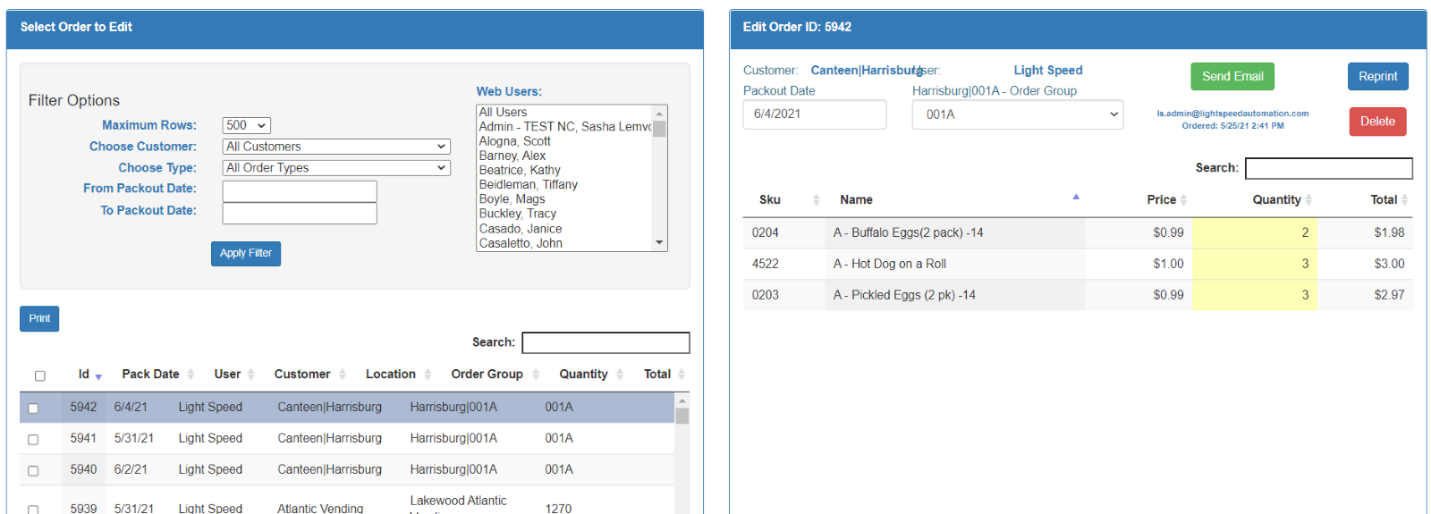Screen dimensions: 1431x514
Task: Edit quantity for Pickled Eggs row
Action: click(x=1254, y=295)
